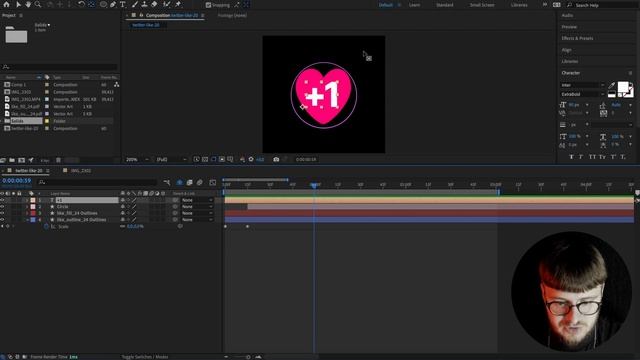Toggle visibility eye of the +1 text layer

[2, 200]
